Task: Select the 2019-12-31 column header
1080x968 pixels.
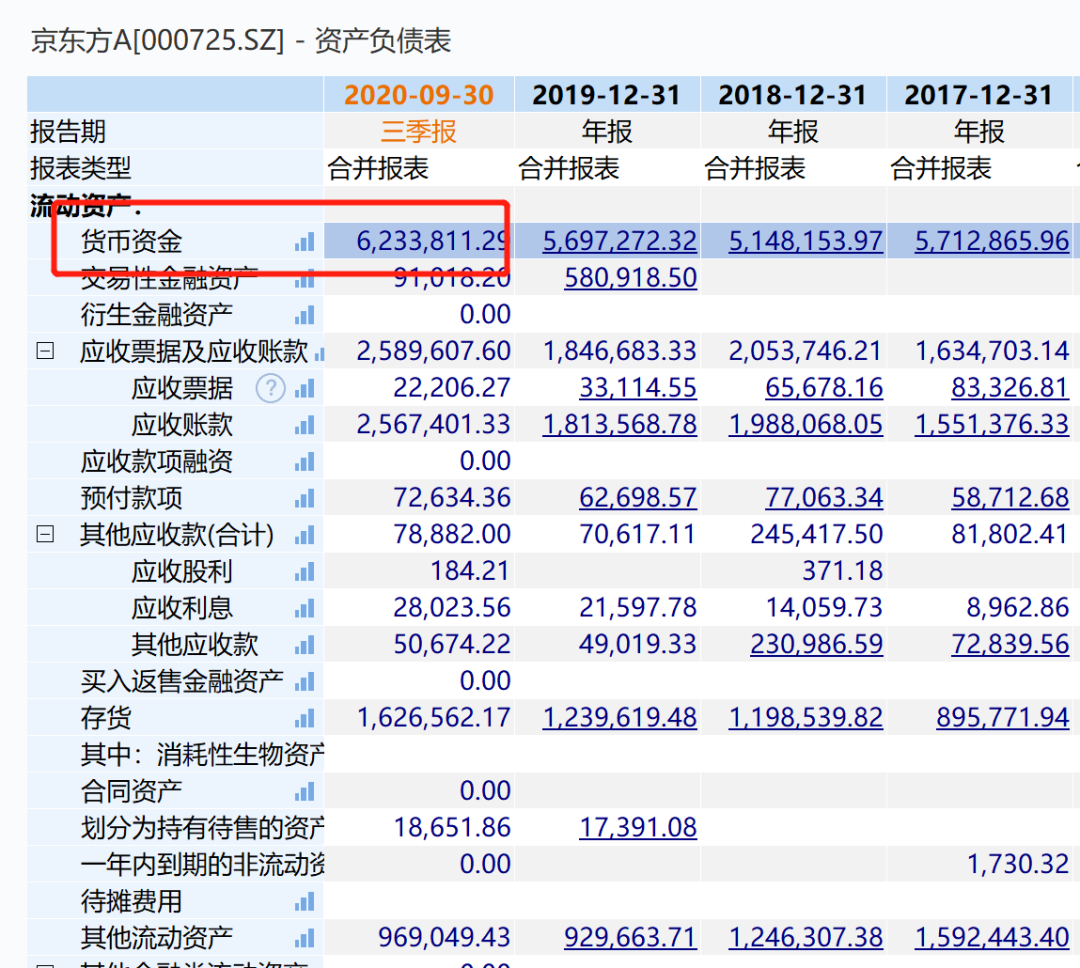Action: coord(606,95)
